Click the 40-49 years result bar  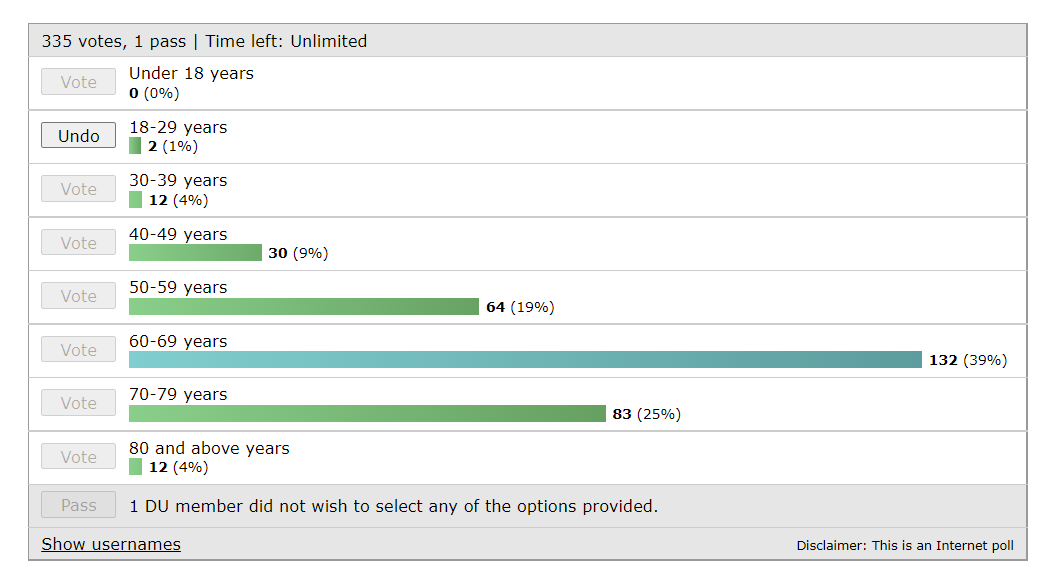point(195,253)
